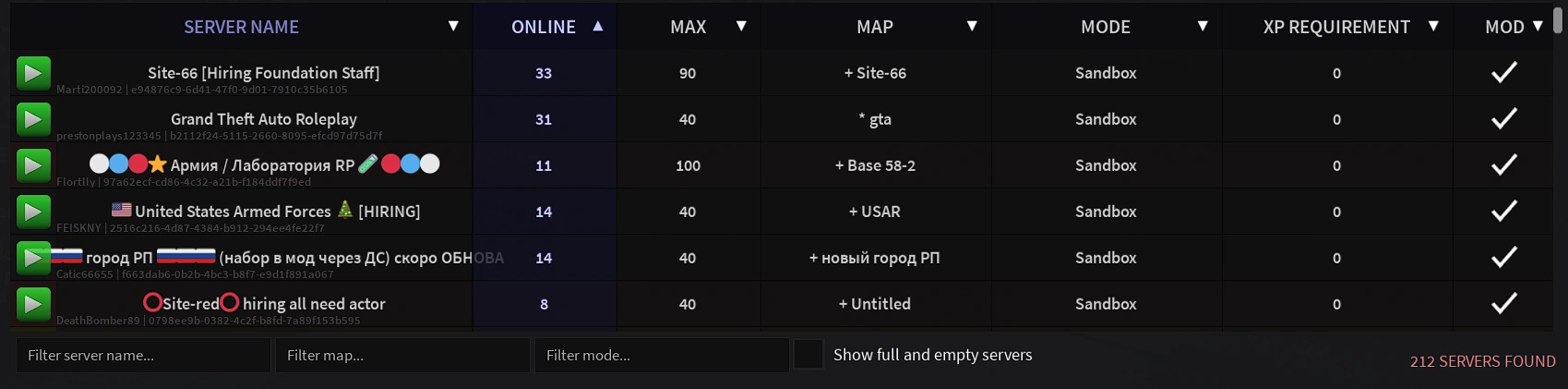Screen dimensions: 1568x389
Task: Launch United States Armed Forces server
Action: (33, 212)
